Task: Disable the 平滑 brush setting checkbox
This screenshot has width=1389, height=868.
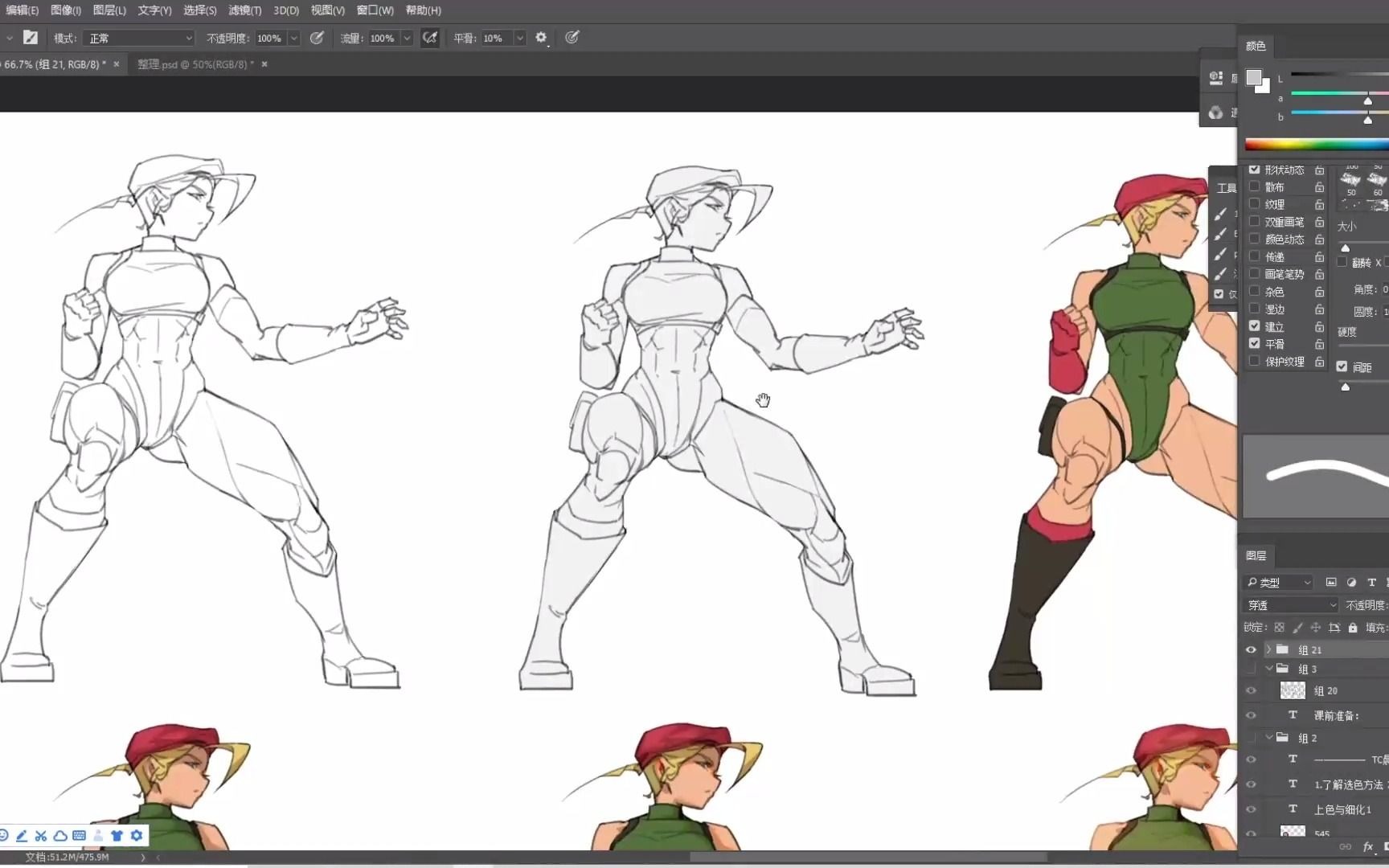Action: pyautogui.click(x=1254, y=343)
